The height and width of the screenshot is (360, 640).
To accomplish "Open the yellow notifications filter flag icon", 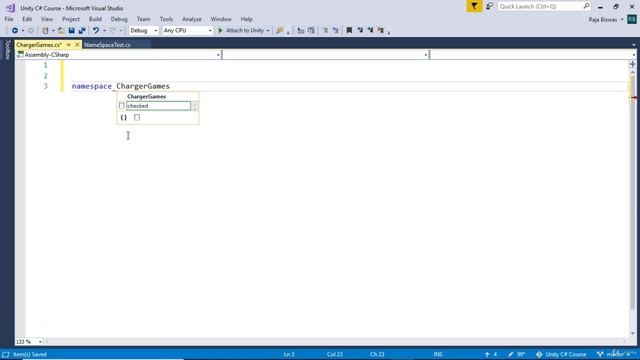I will [x=474, y=6].
